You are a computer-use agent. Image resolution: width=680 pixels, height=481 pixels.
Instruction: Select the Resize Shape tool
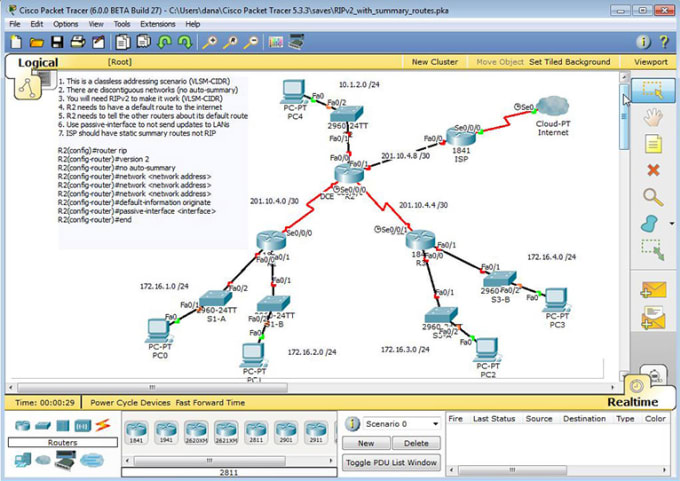tap(653, 250)
